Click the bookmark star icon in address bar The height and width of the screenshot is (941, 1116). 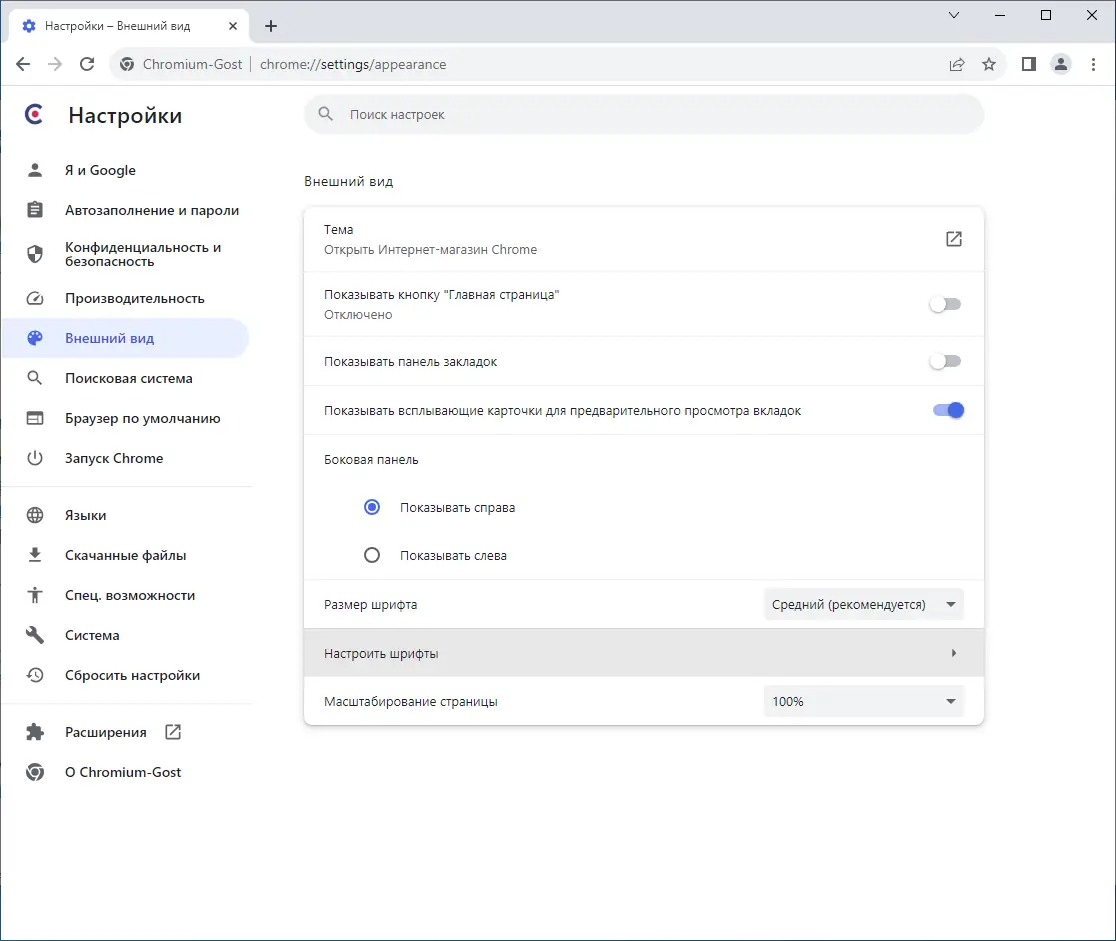tap(989, 64)
